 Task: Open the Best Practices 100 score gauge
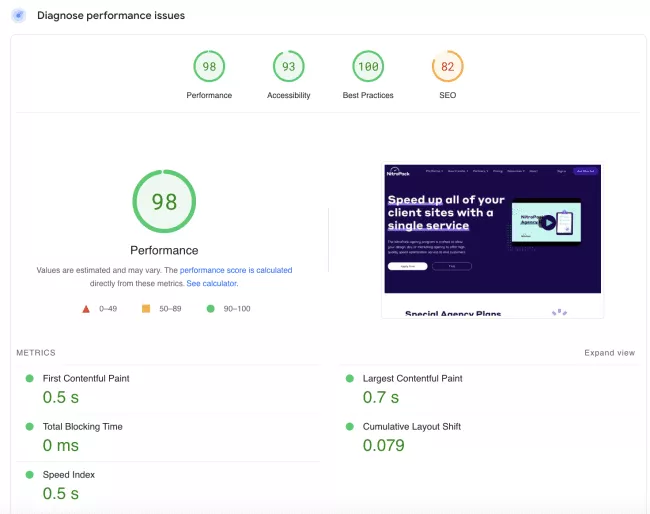click(x=368, y=67)
